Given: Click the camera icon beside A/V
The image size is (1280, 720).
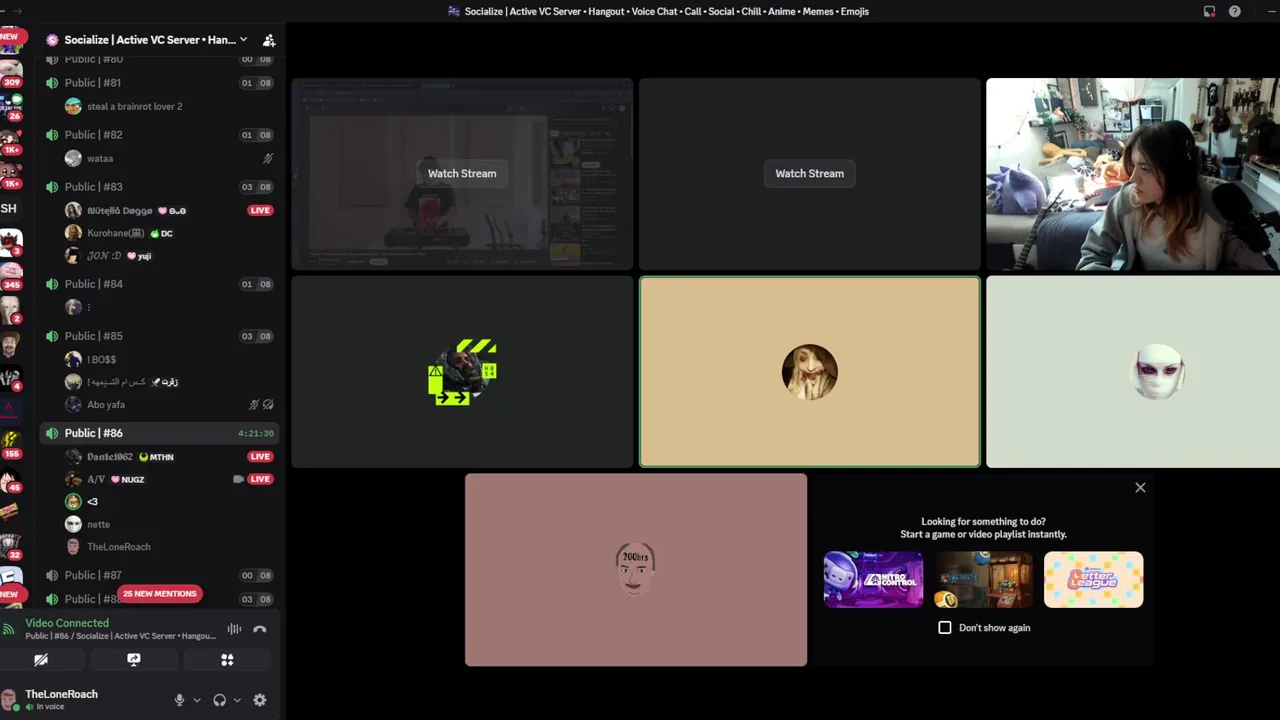Looking at the screenshot, I should [238, 479].
